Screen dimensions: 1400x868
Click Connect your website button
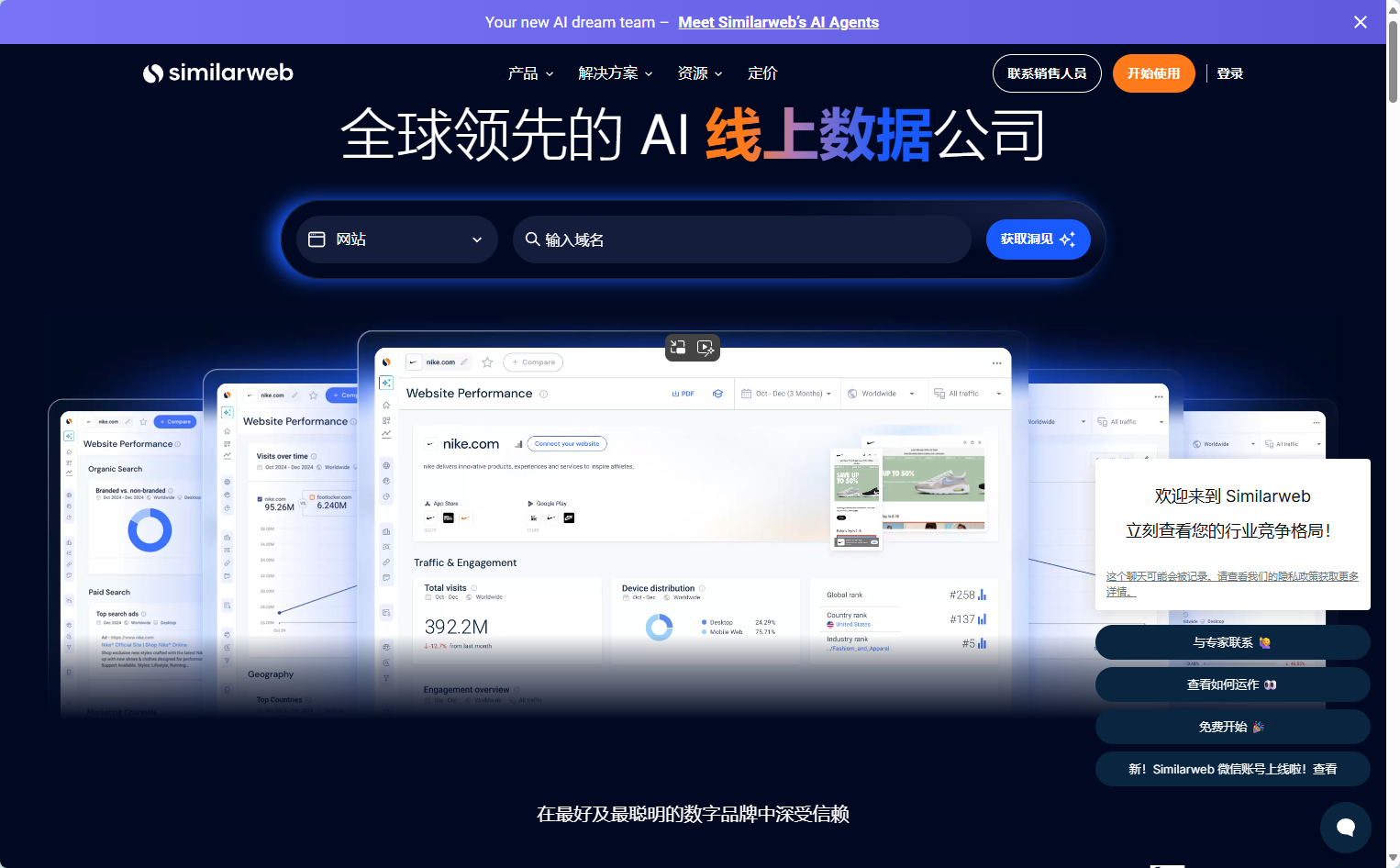(x=567, y=444)
